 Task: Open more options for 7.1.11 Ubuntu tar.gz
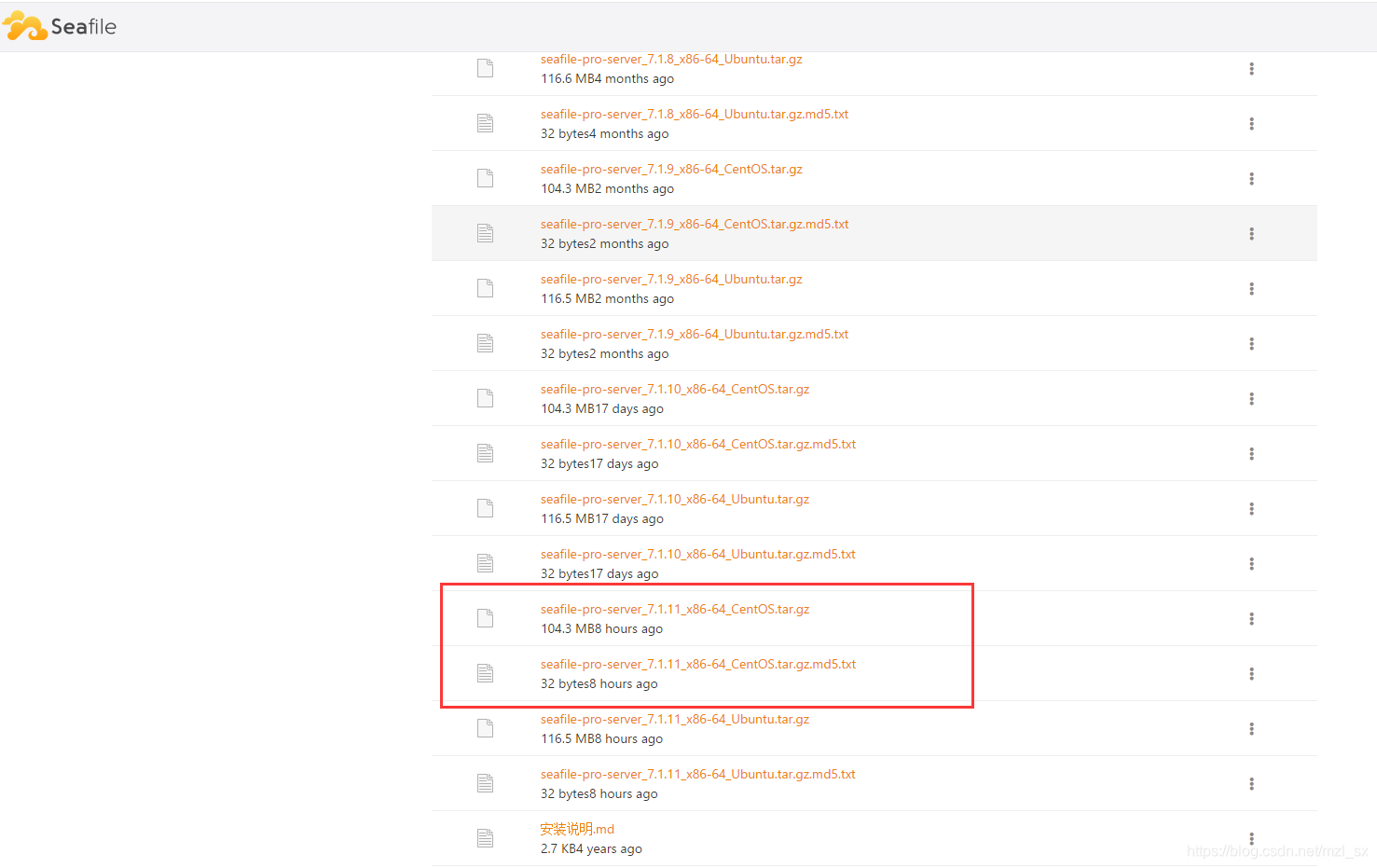point(1251,729)
